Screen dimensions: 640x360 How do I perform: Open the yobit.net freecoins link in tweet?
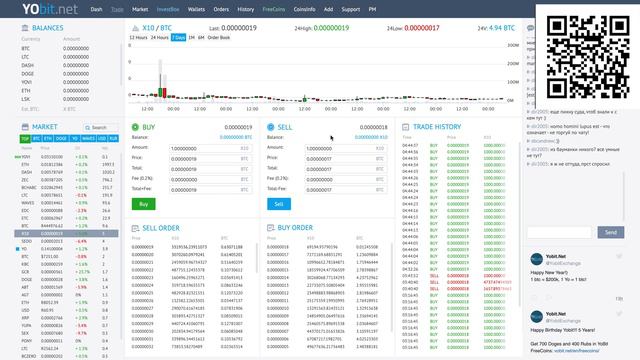click(576, 351)
